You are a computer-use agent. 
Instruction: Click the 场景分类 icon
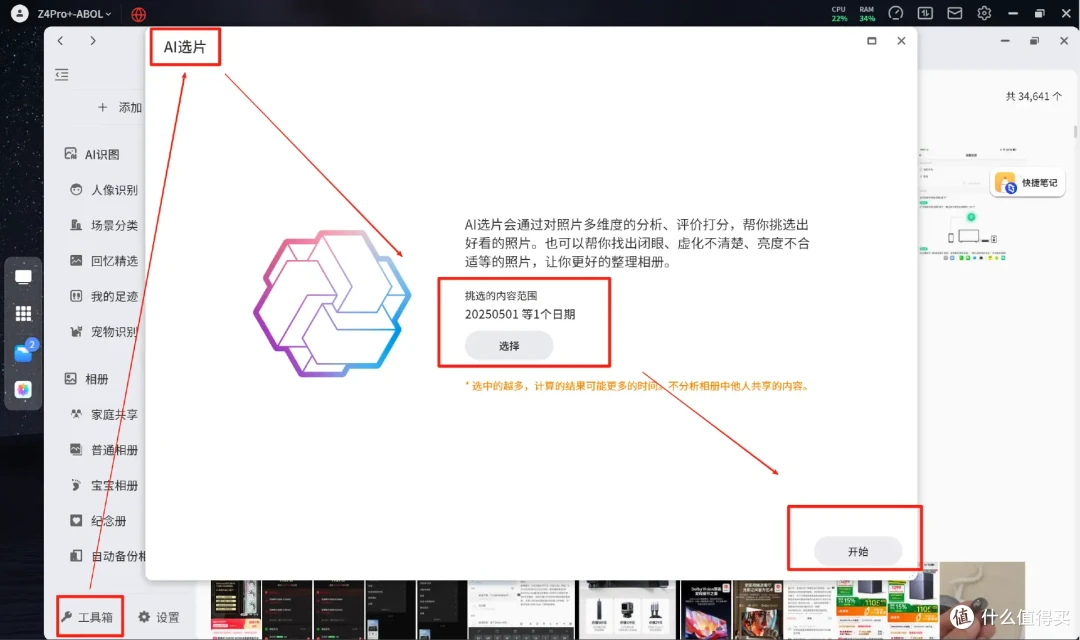(76, 225)
